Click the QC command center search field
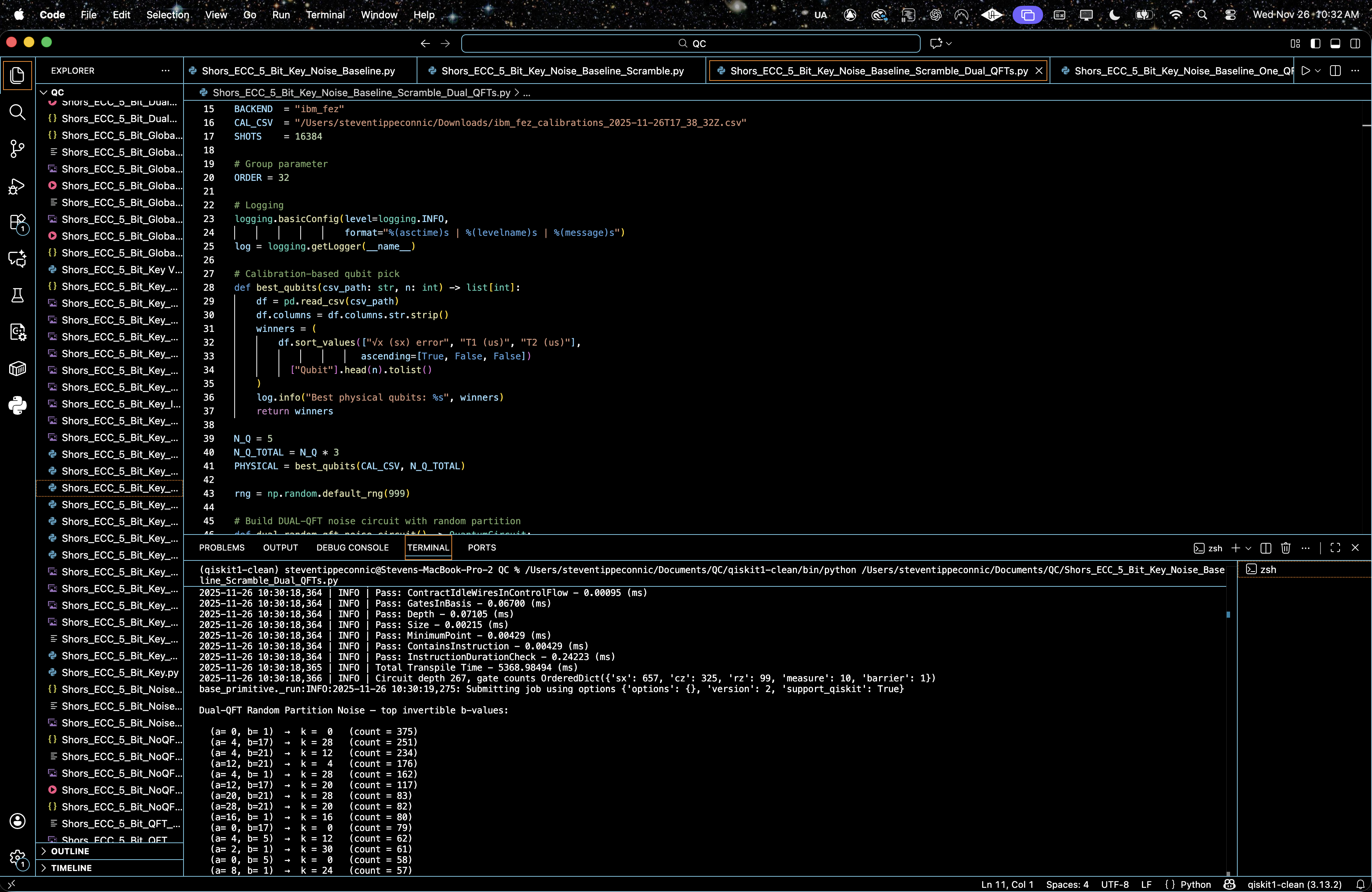Viewport: 1372px width, 892px height. (x=691, y=43)
